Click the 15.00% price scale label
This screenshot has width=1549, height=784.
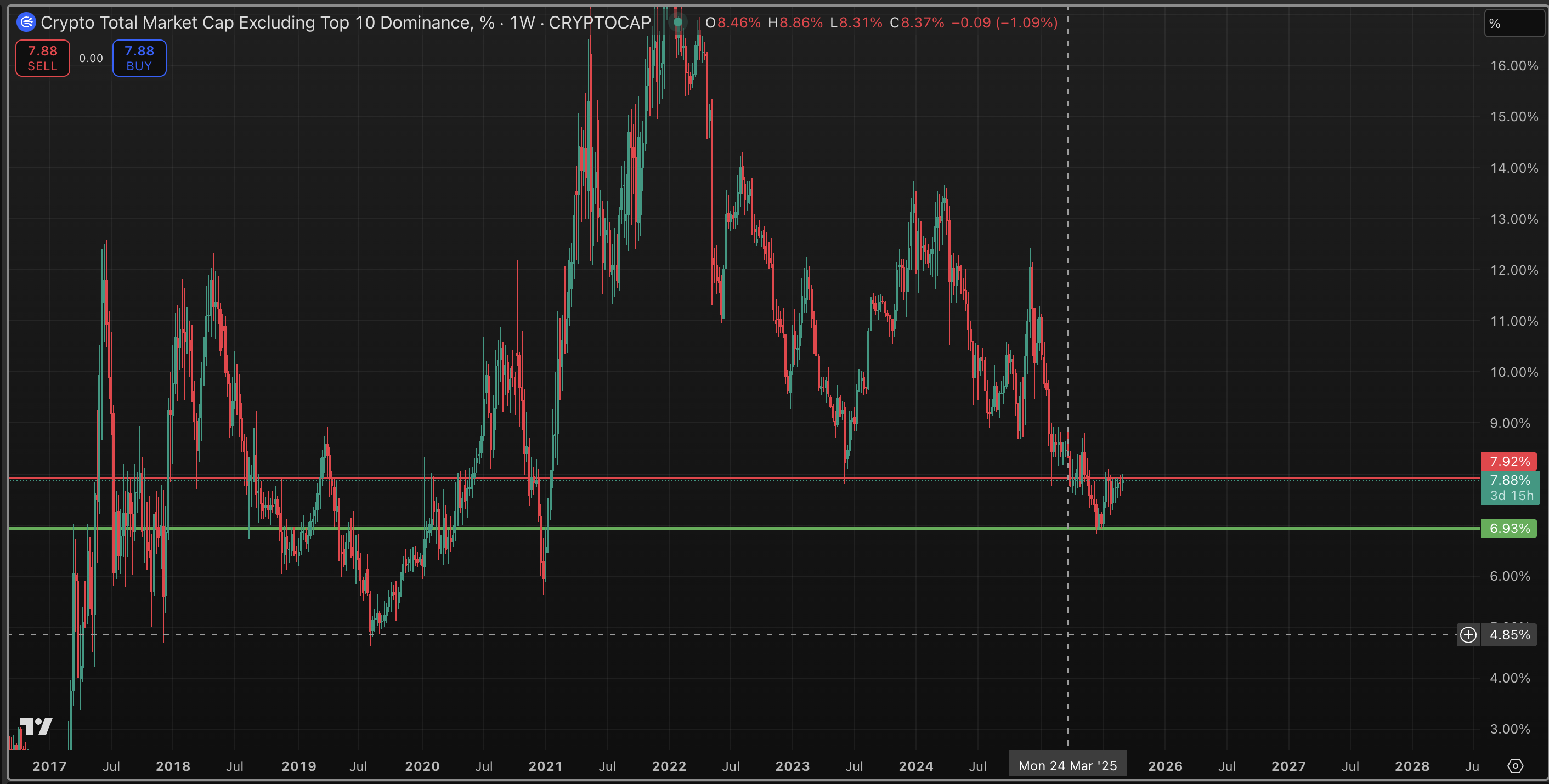click(x=1514, y=117)
